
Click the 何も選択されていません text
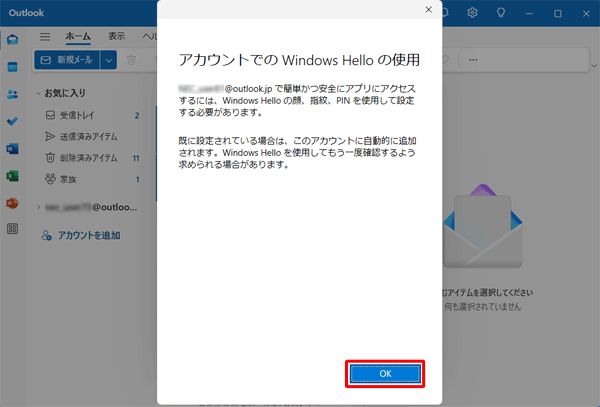483,306
